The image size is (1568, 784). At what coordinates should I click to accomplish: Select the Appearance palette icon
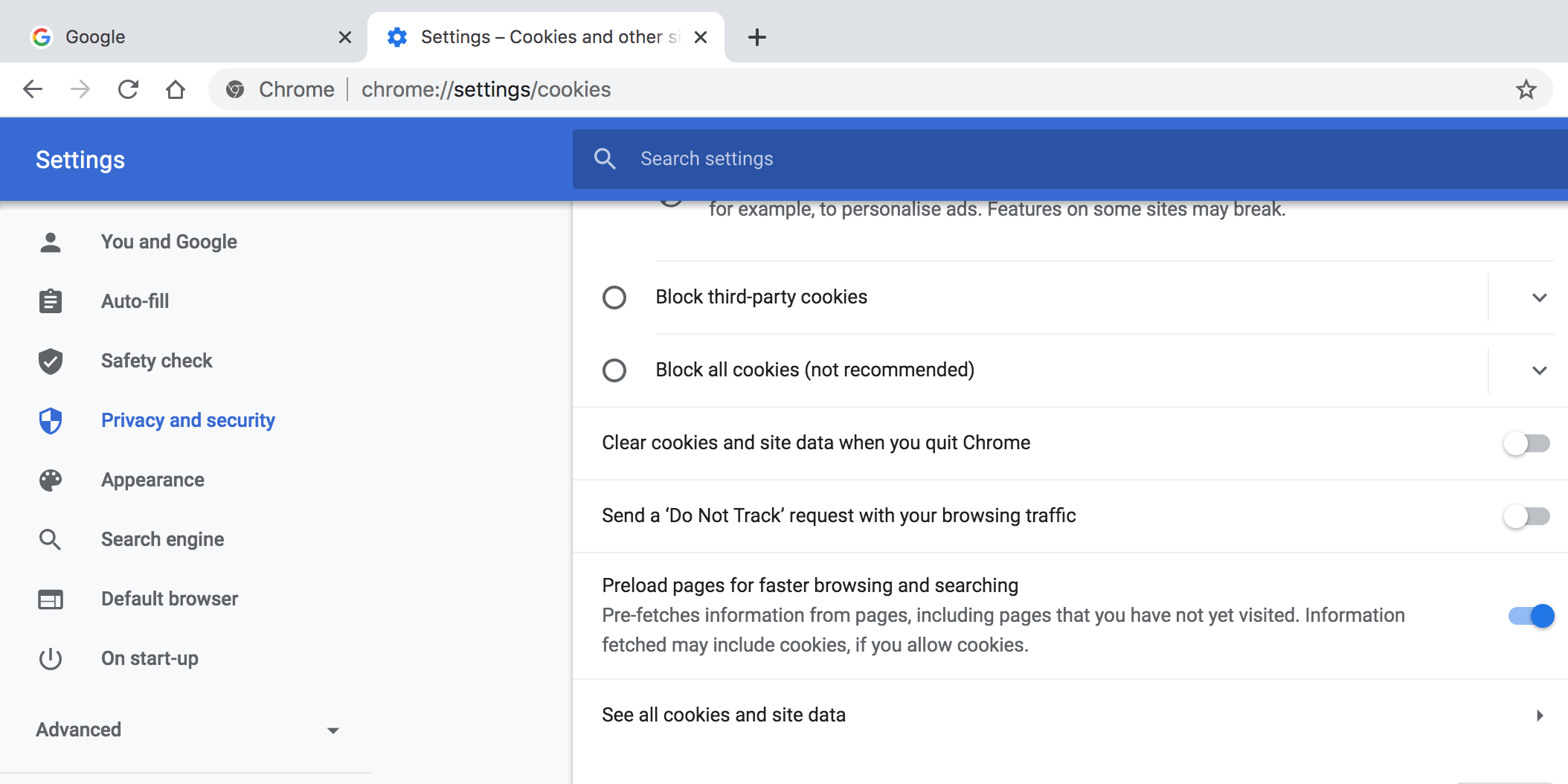click(50, 480)
